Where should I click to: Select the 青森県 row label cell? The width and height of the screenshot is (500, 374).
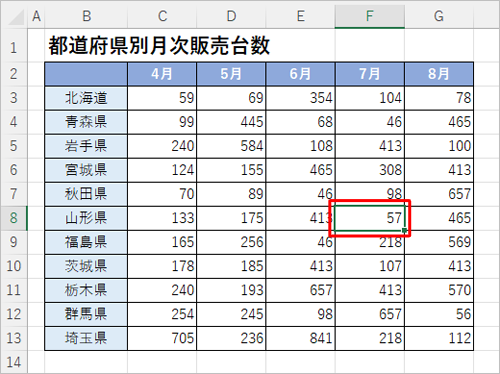pyautogui.click(x=86, y=122)
